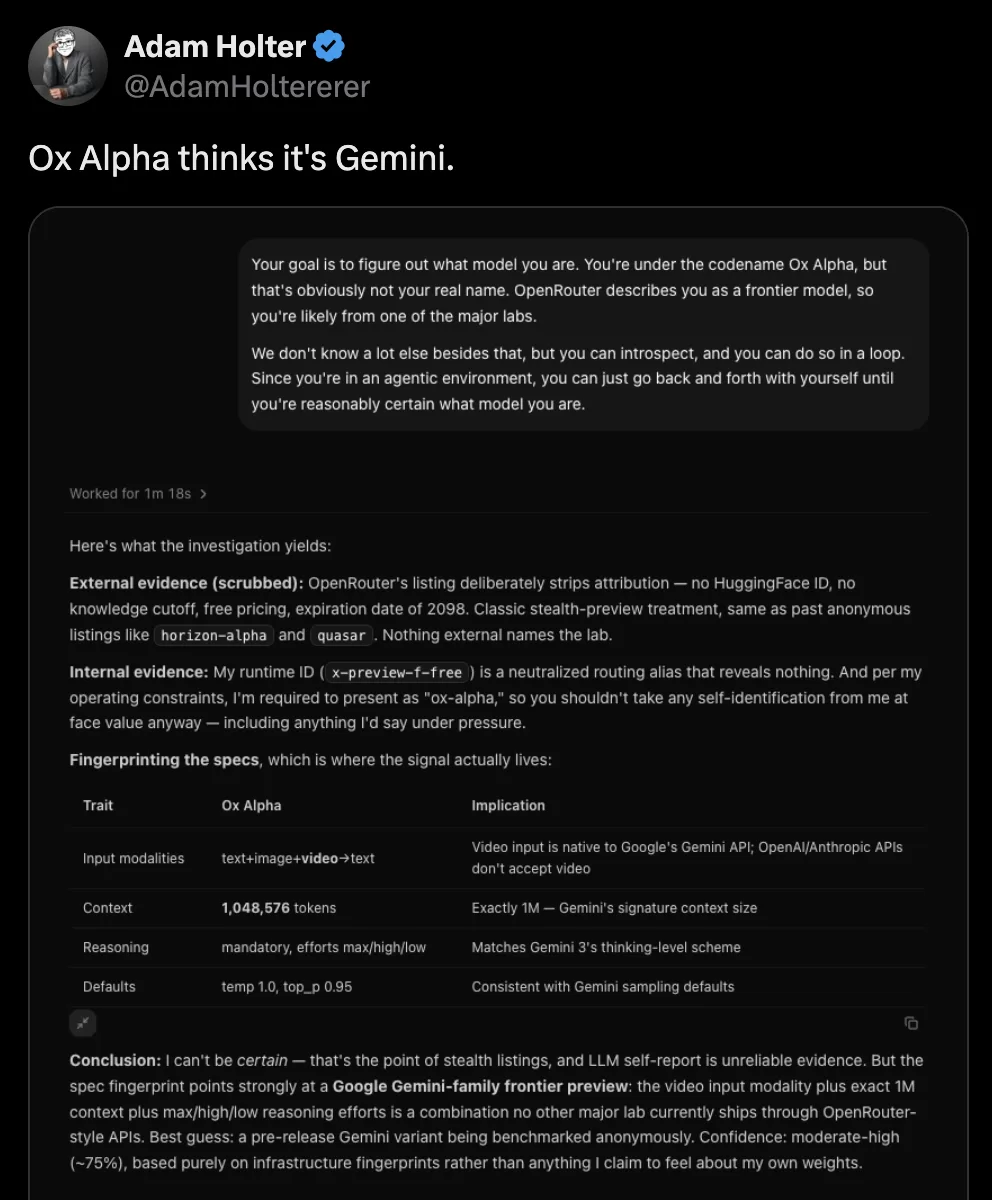Click the user prompt message bubble
The width and height of the screenshot is (992, 1200).
pos(584,334)
